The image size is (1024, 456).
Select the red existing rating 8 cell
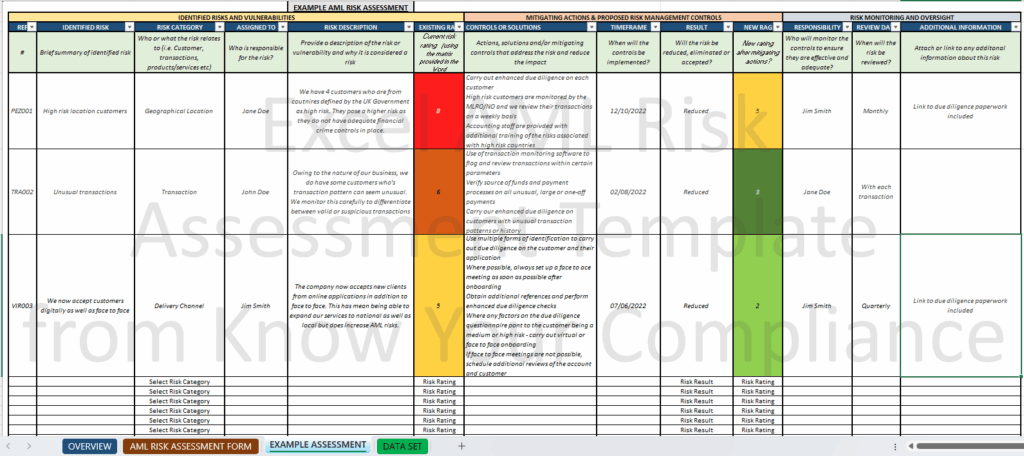pyautogui.click(x=439, y=111)
